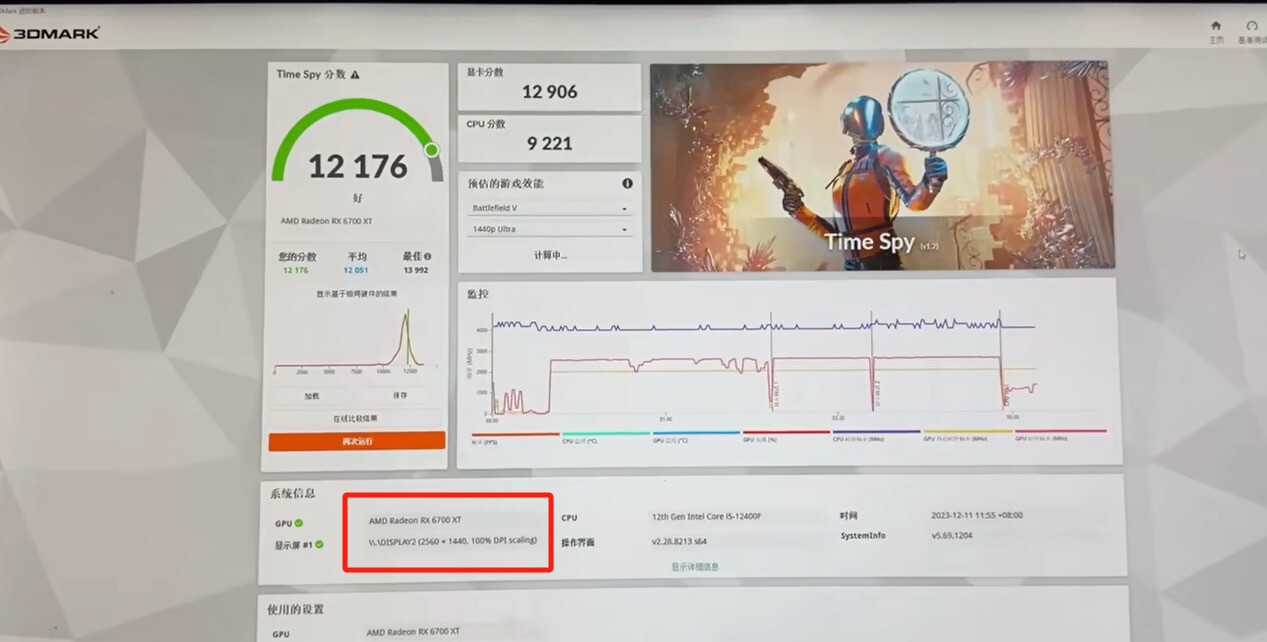1267x642 pixels.
Task: Open the info icon for 预估的游戏效能
Action: pos(627,184)
